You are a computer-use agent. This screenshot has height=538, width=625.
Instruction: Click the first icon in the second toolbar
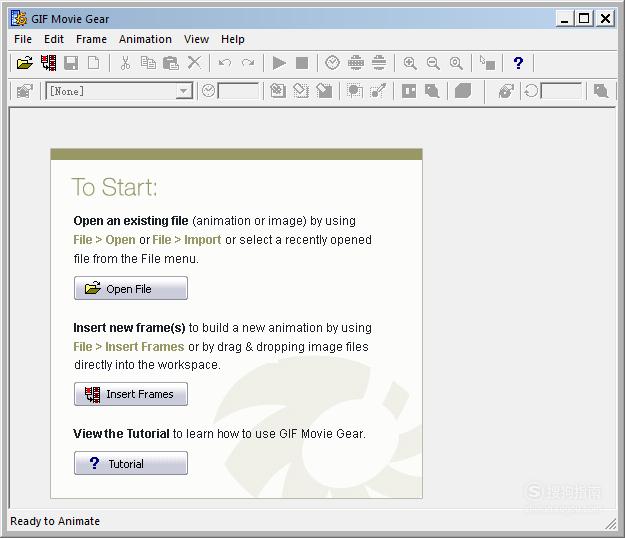pyautogui.click(x=24, y=91)
